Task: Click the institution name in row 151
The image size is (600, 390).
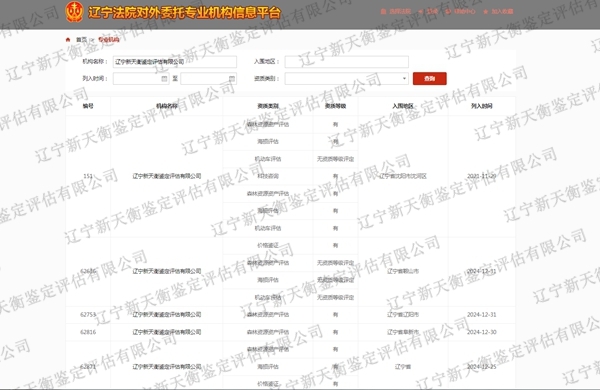Action: coord(167,176)
